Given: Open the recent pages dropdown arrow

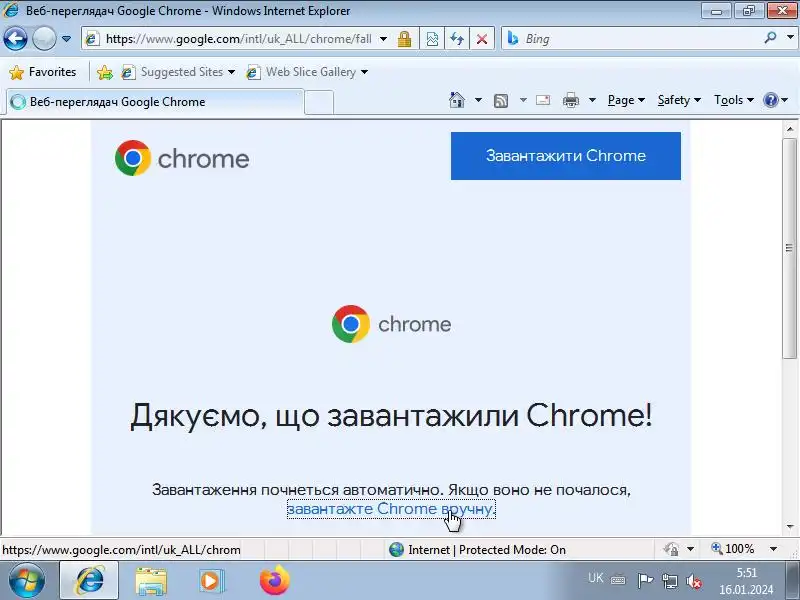Looking at the screenshot, I should point(66,39).
